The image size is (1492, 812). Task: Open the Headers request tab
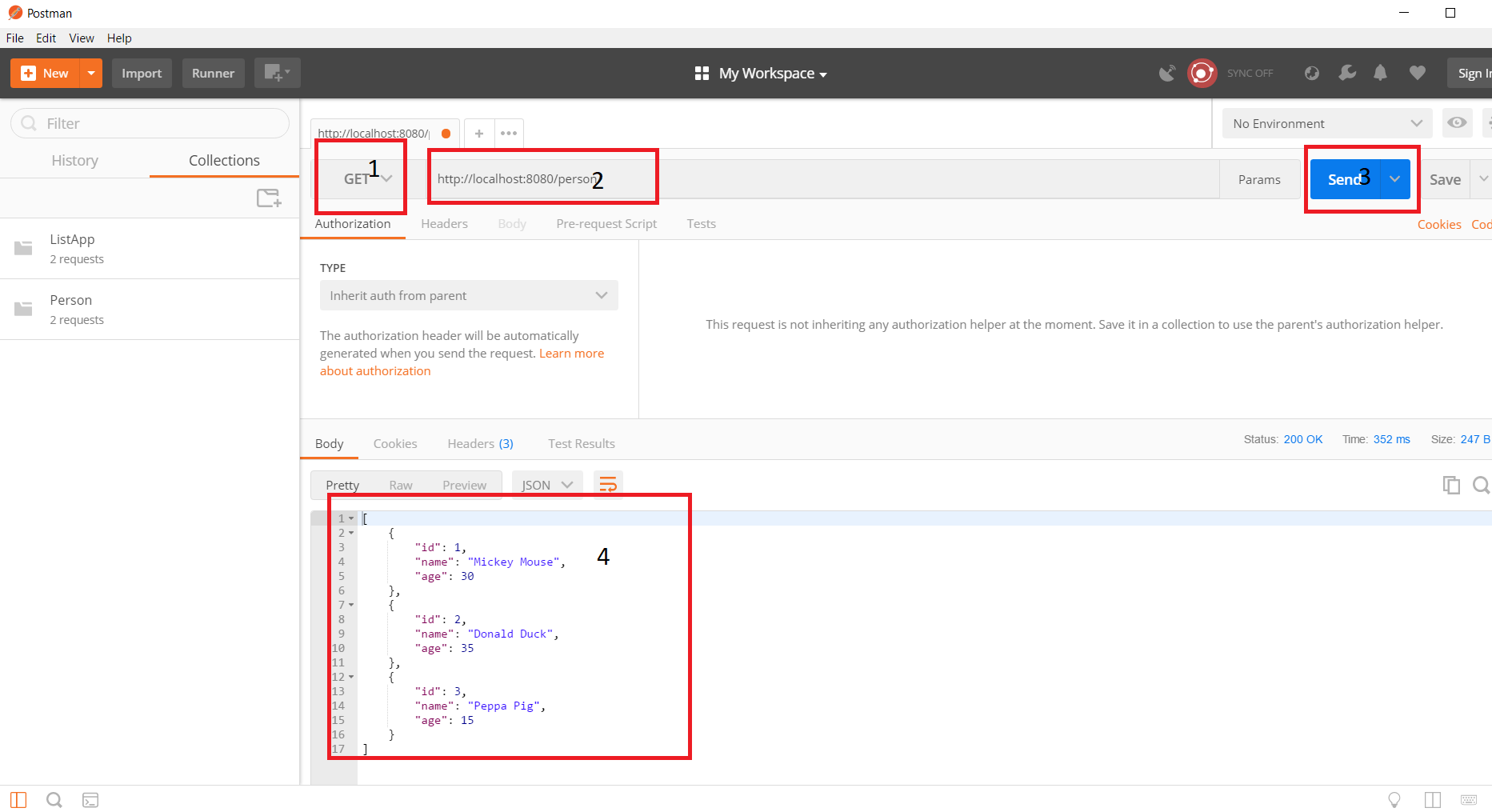pos(444,224)
